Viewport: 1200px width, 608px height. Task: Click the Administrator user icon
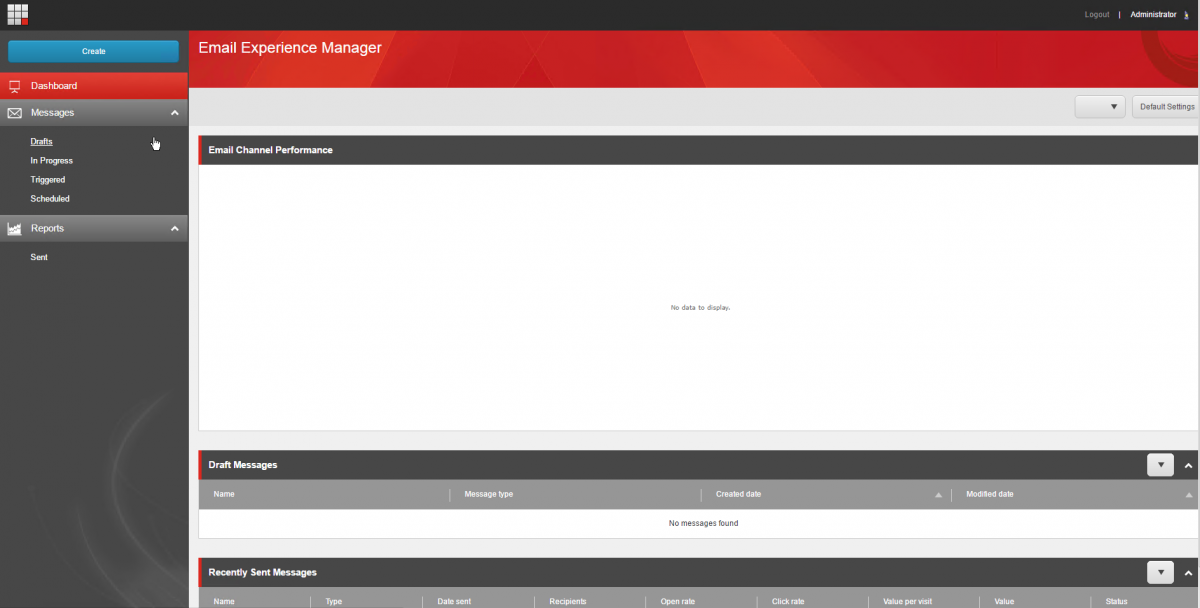tap(1186, 15)
